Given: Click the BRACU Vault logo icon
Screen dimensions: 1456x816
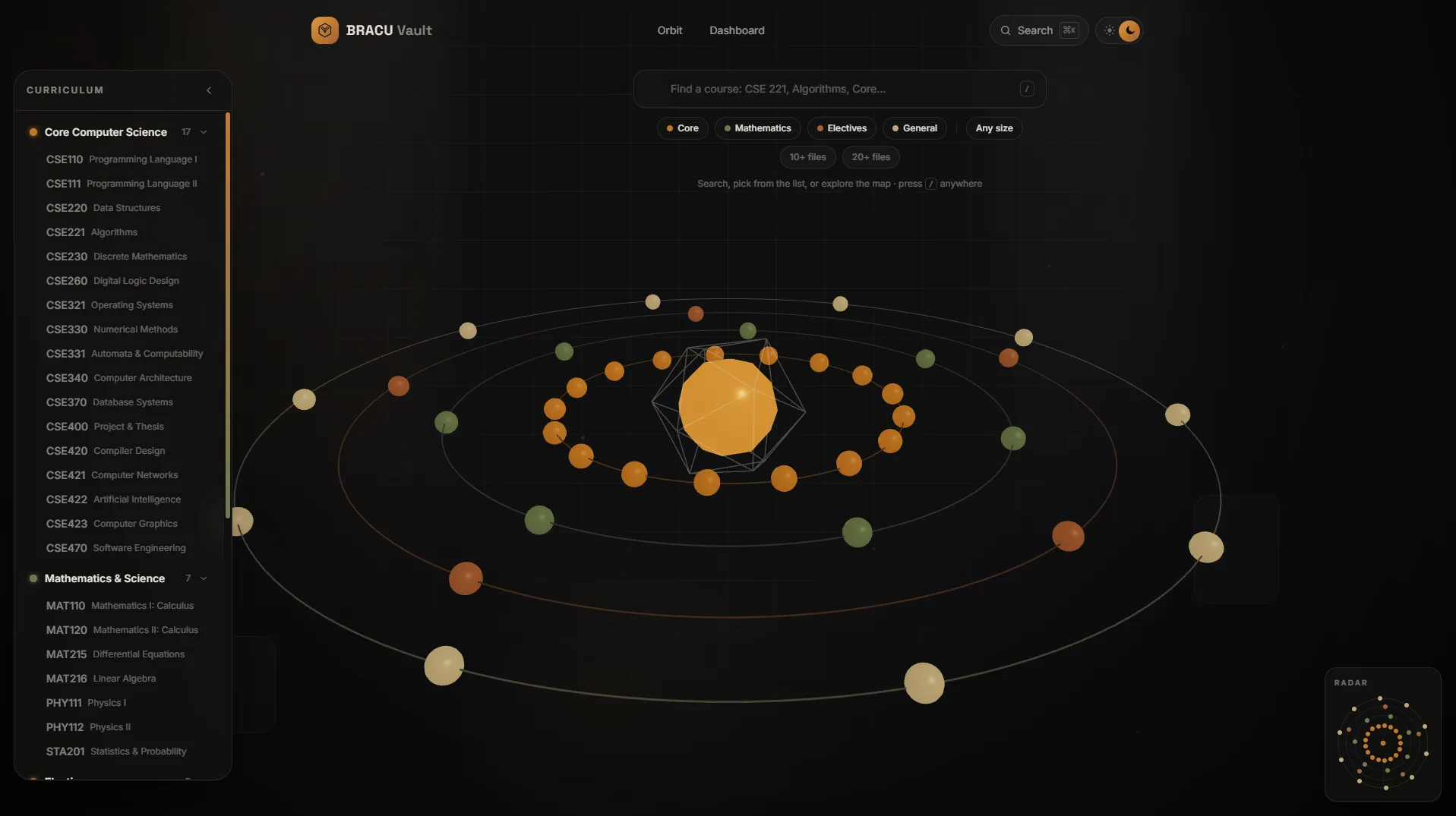Looking at the screenshot, I should click(324, 30).
